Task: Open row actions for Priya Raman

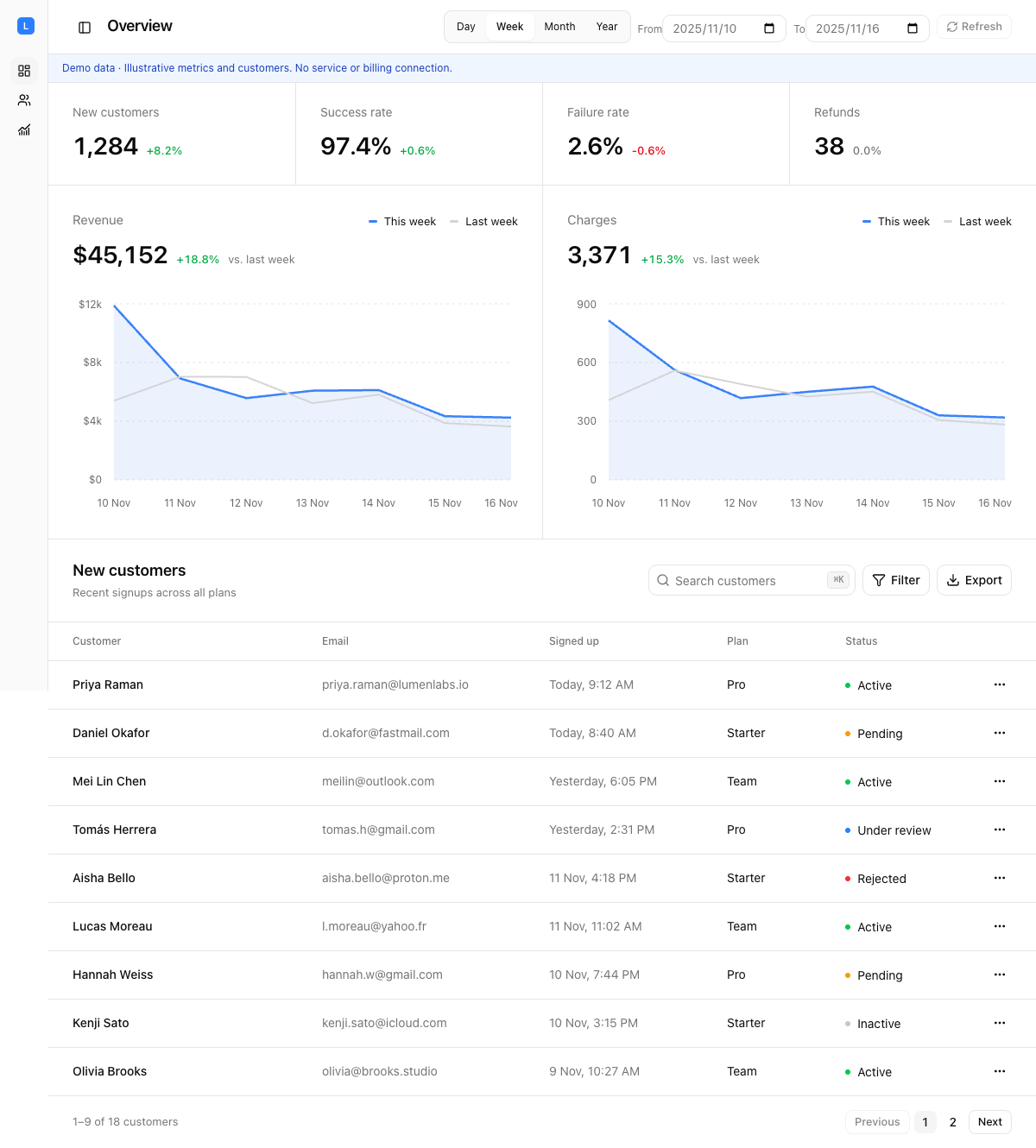Action: pos(1000,684)
